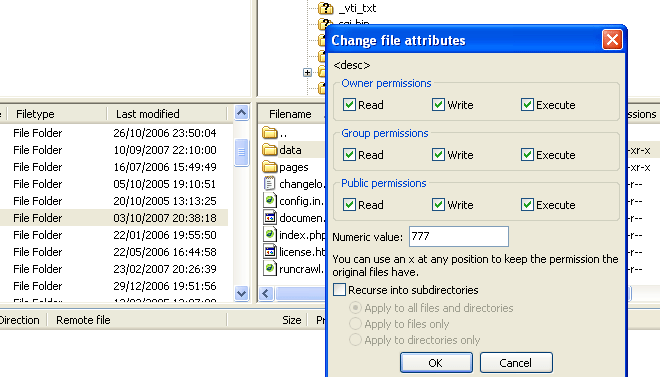Viewport: 660px width, 377px height.
Task: Select Apply to all files and directories
Action: (355, 308)
